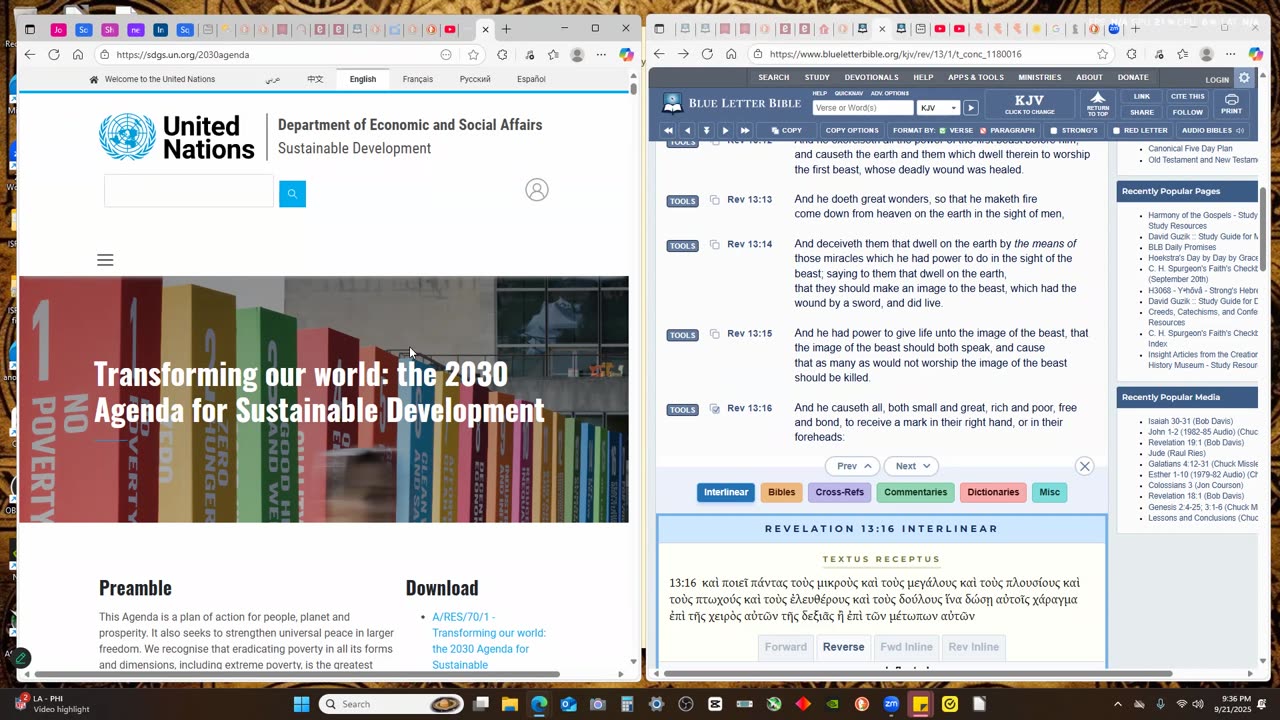Submit the verse search go arrow

pos(970,108)
